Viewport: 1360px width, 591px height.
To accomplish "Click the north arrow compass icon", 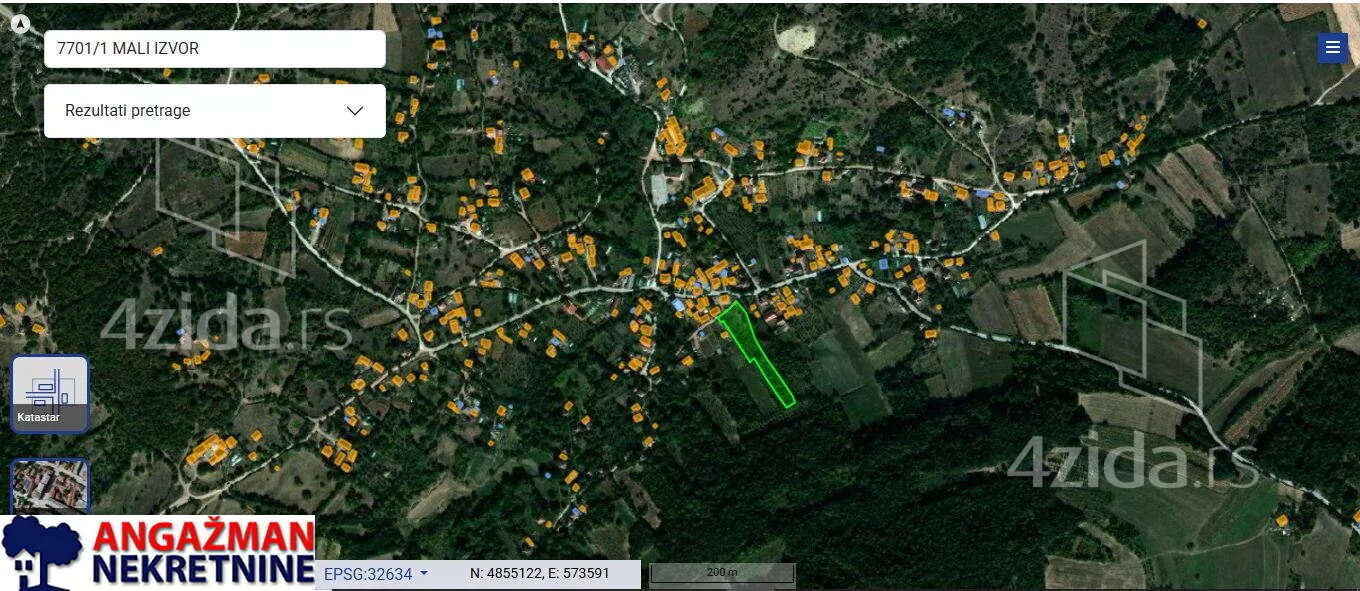I will point(20,24).
